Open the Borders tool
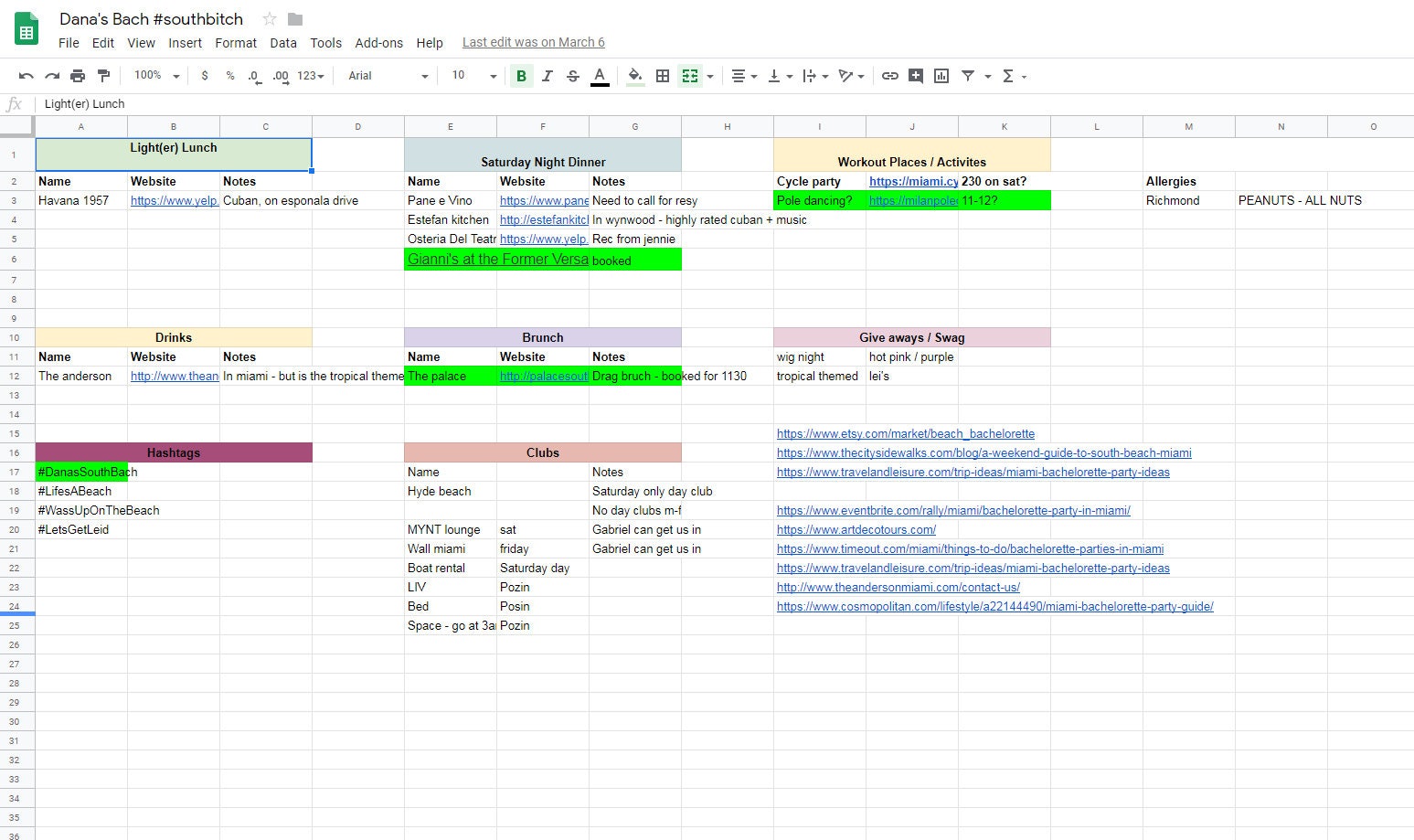The image size is (1414, 840). pyautogui.click(x=663, y=76)
